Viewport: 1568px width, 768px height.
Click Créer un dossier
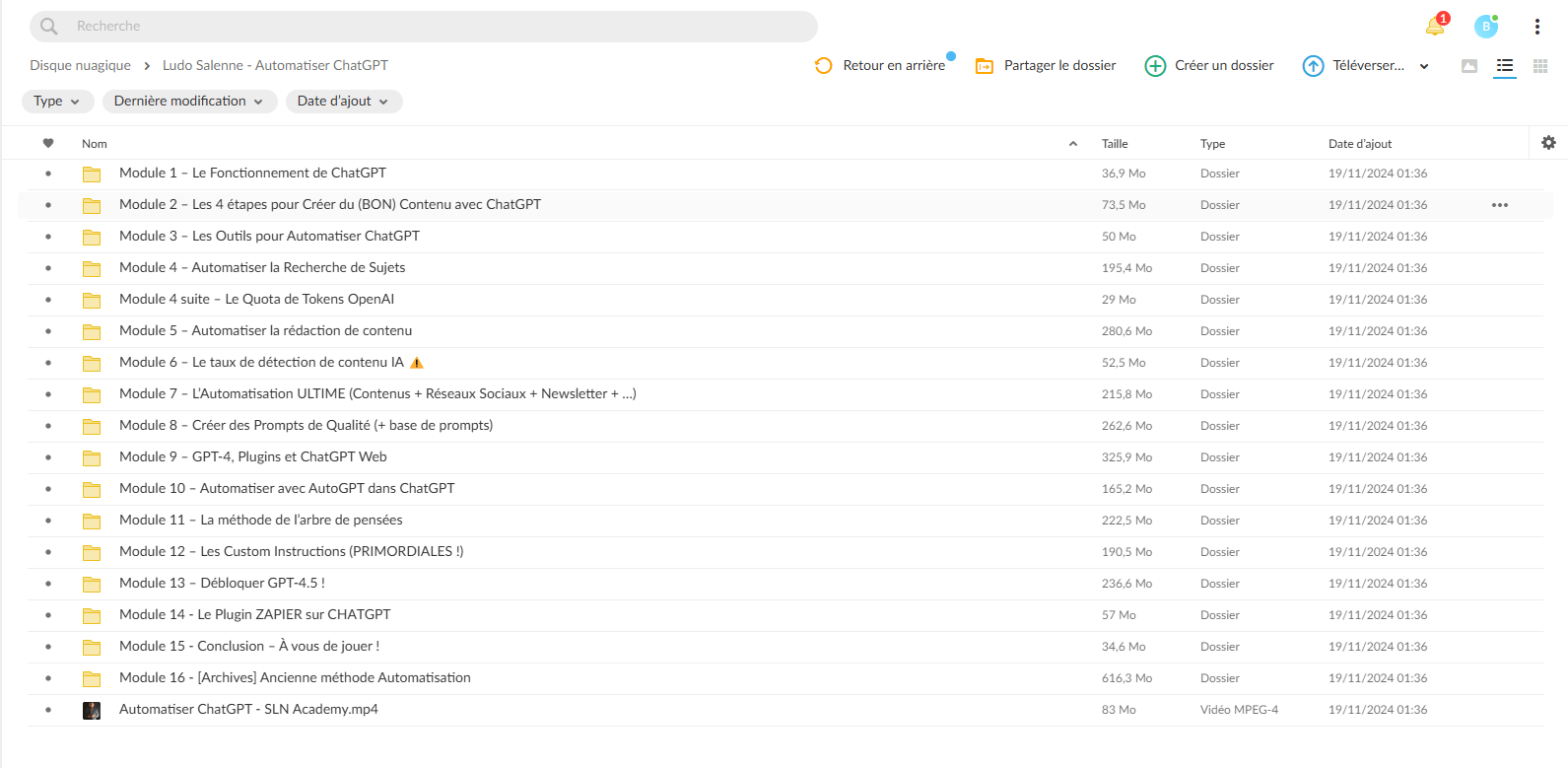1209,66
